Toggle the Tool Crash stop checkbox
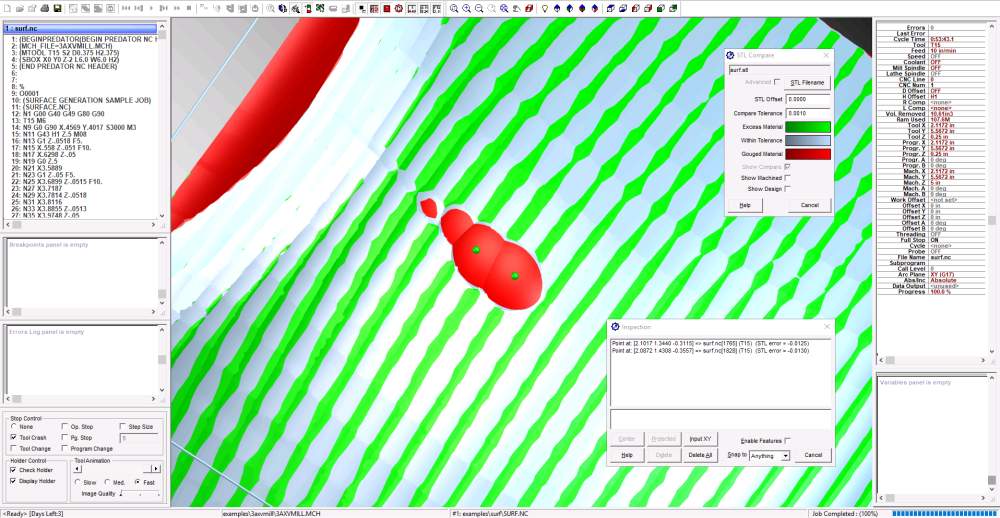This screenshot has height=518, width=1000. point(13,437)
